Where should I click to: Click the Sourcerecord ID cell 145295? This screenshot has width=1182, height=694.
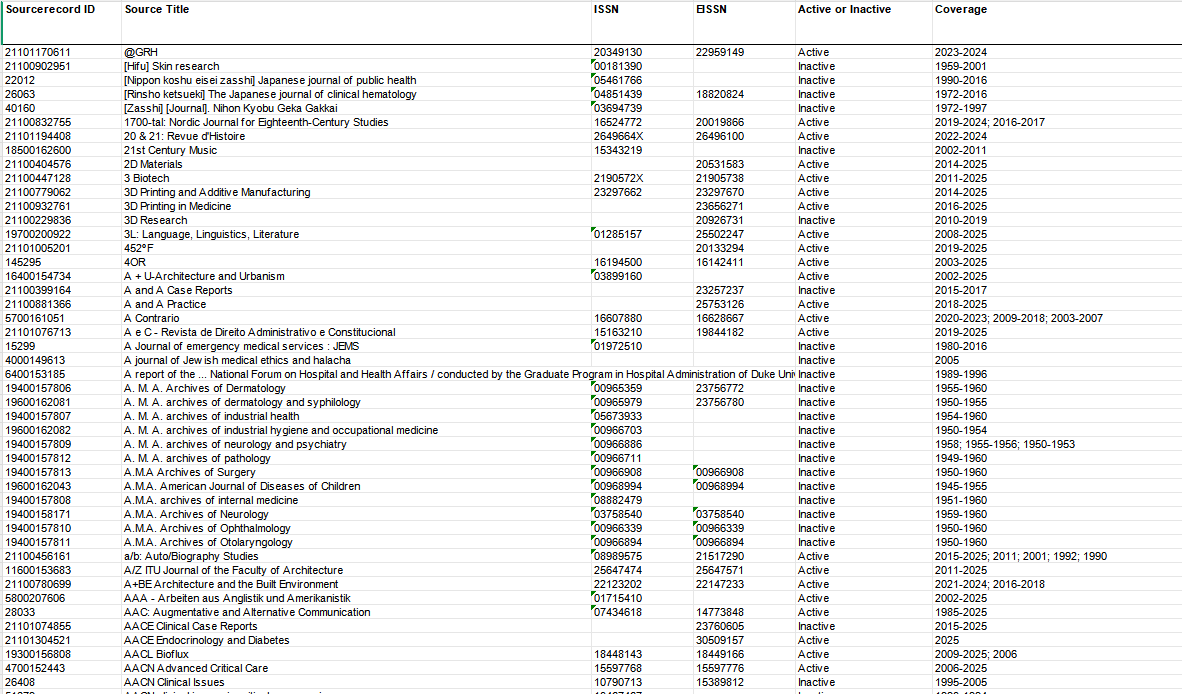[22, 262]
